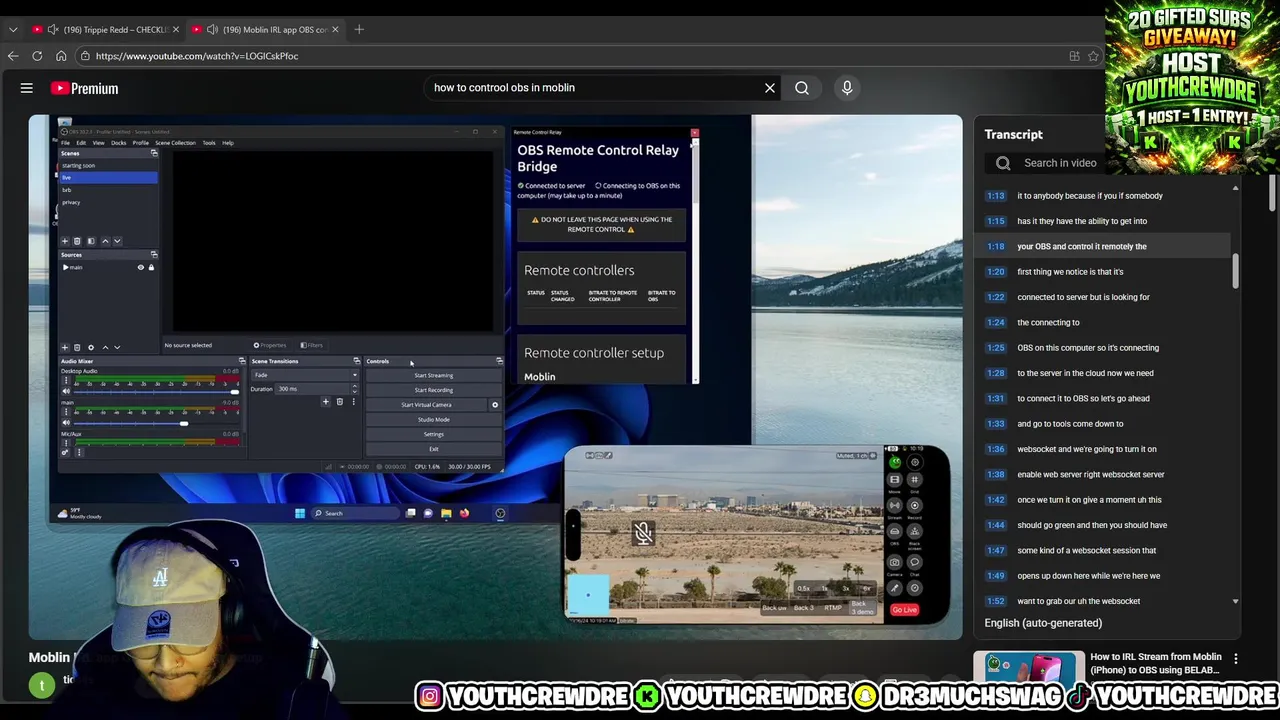Focus the Search in video field
1280x720 pixels.
1060,163
